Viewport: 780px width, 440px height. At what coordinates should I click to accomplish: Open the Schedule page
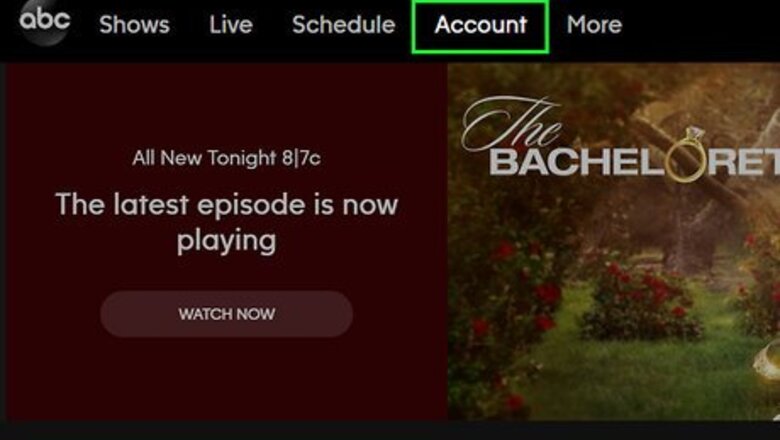[344, 25]
